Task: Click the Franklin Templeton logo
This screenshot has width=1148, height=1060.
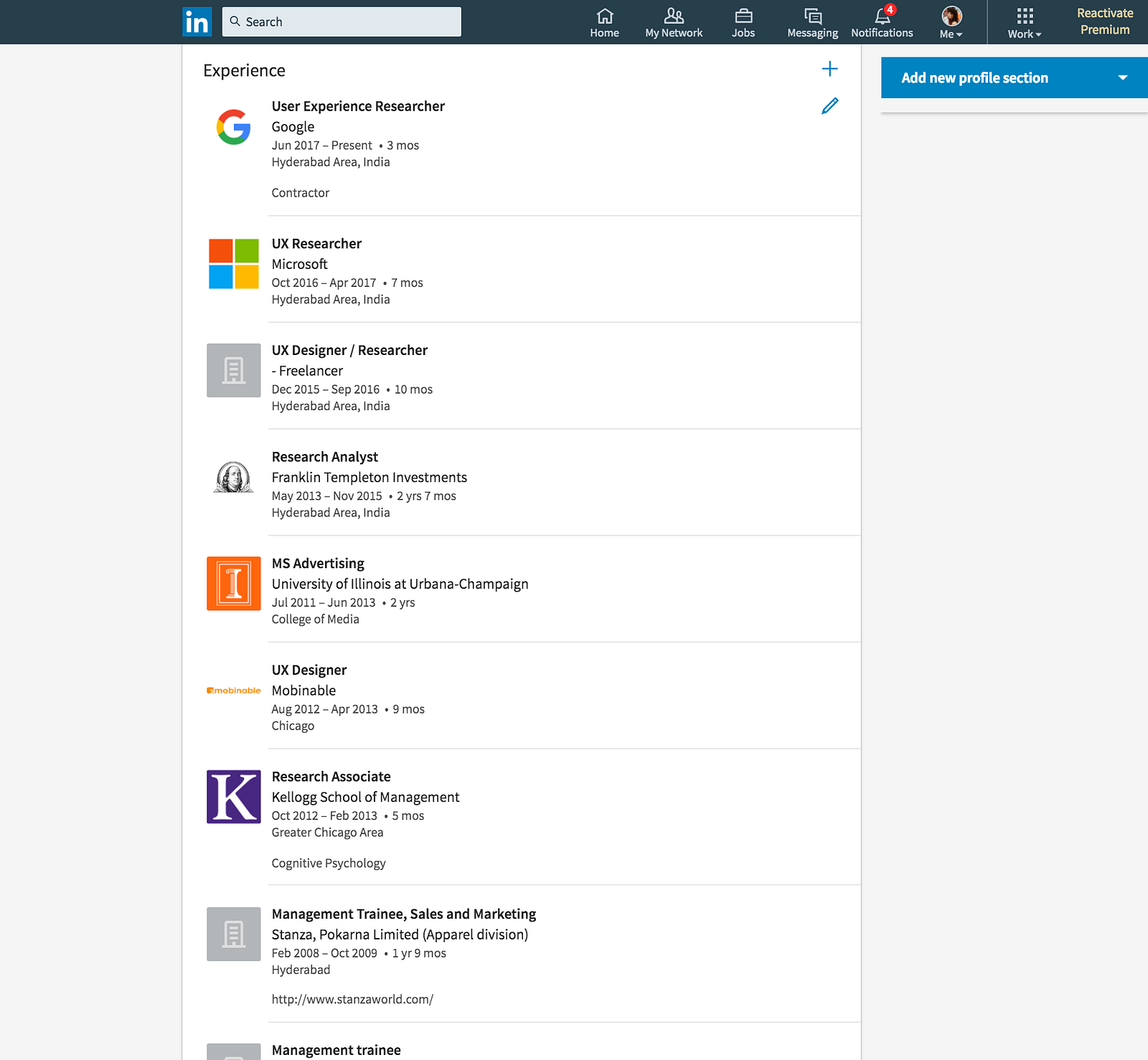Action: (x=234, y=477)
